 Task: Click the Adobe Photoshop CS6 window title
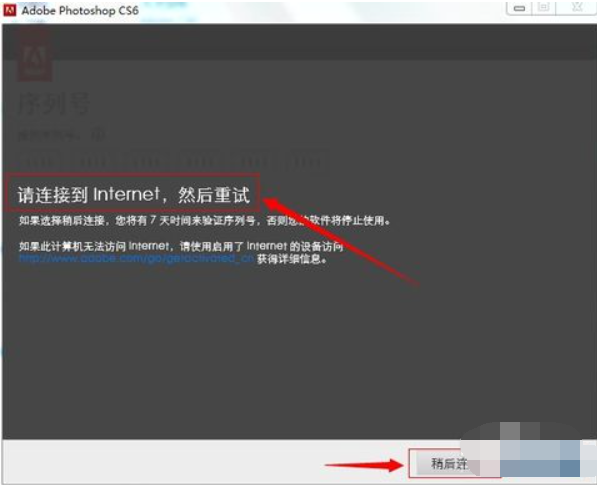click(x=80, y=11)
